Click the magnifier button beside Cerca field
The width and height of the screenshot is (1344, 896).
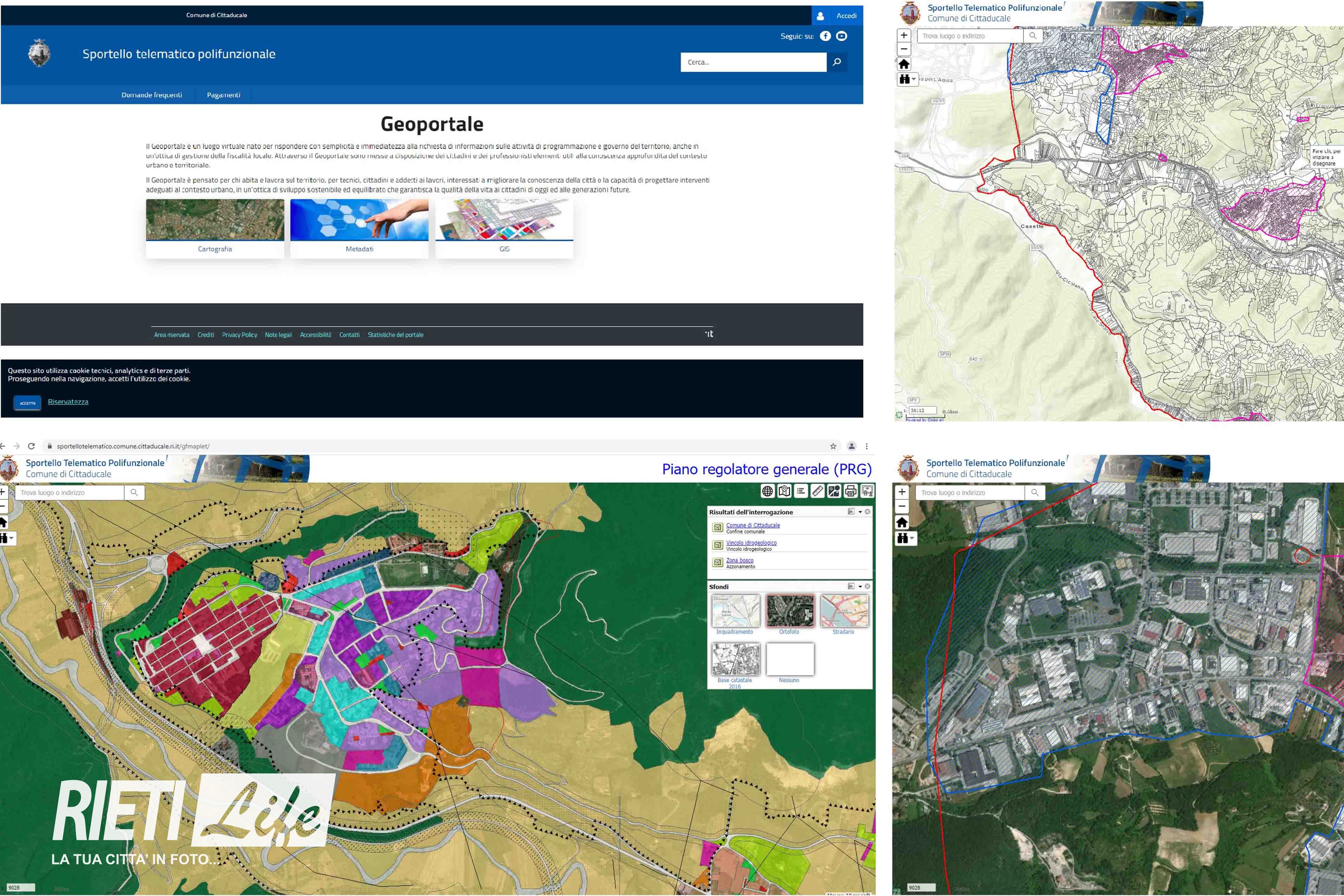point(837,62)
